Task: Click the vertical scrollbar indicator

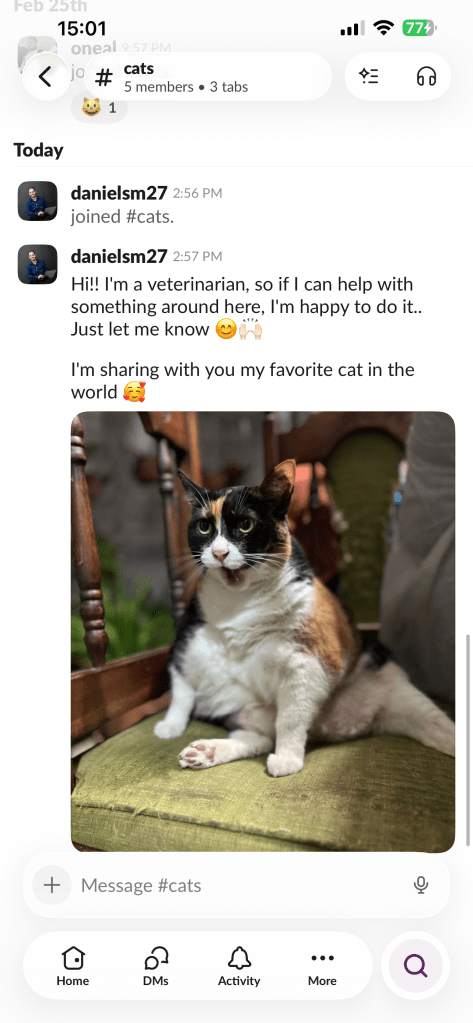Action: tap(467, 741)
